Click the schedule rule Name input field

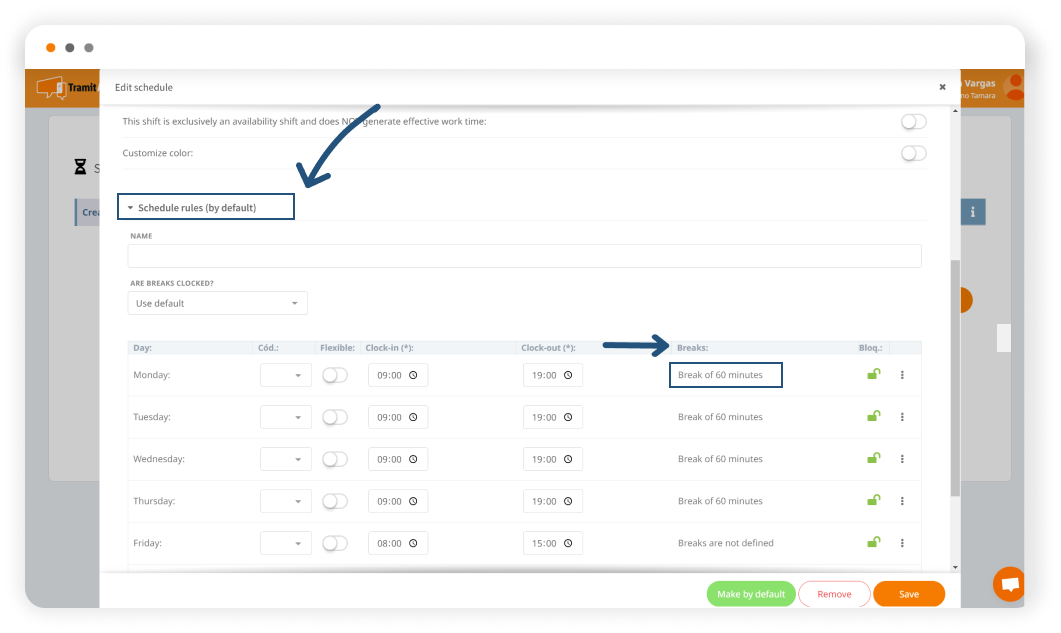[524, 256]
